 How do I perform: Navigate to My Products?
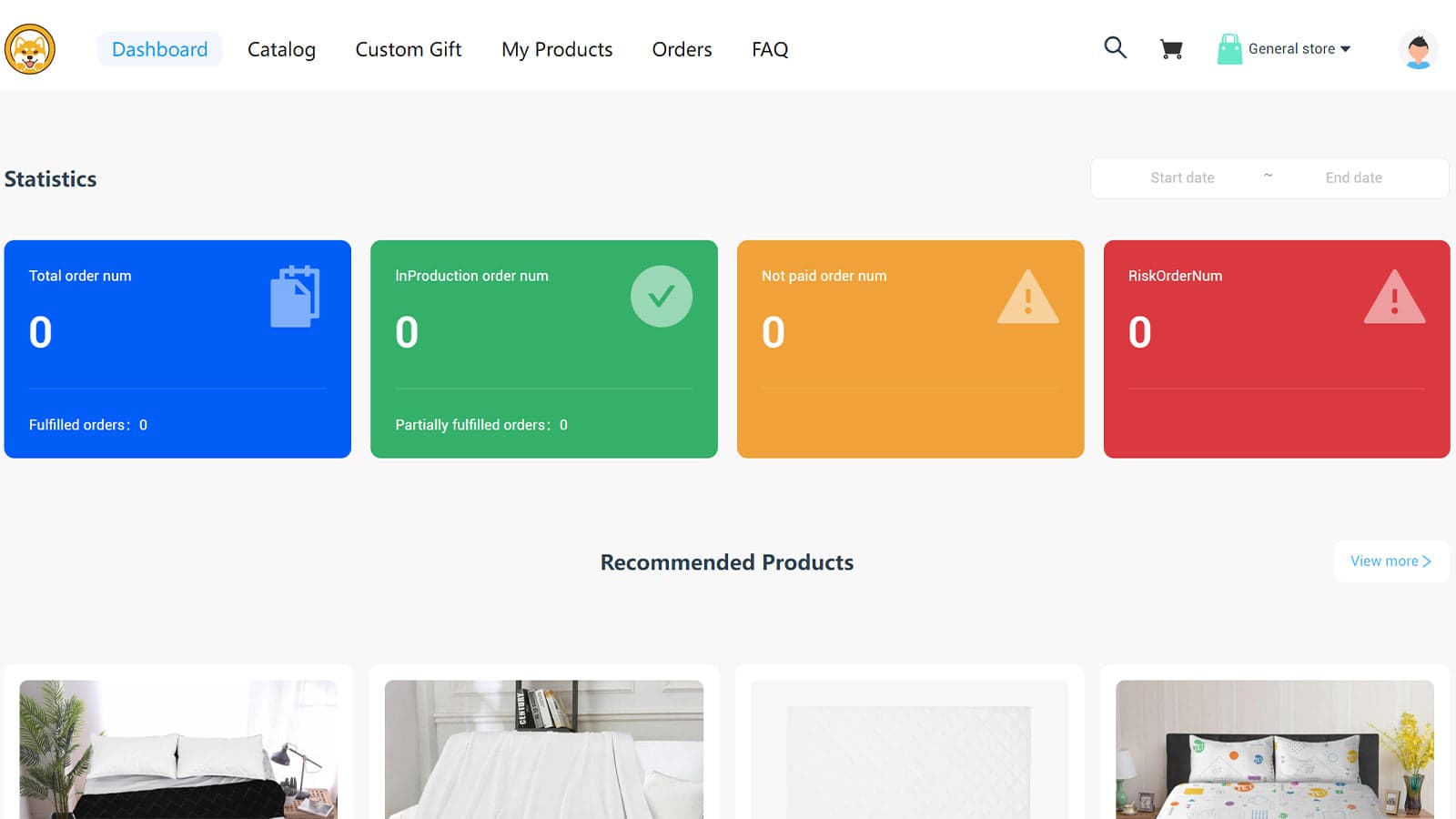[x=556, y=49]
